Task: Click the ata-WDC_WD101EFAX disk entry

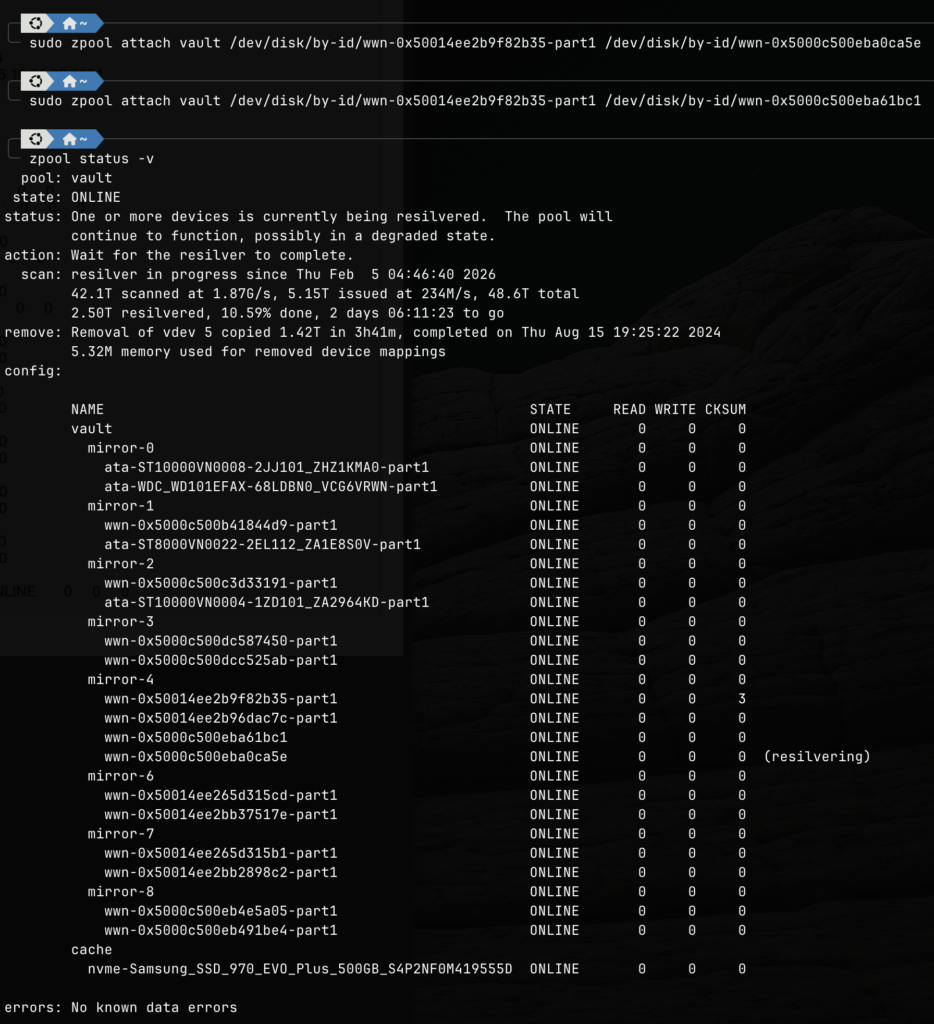Action: coord(270,487)
